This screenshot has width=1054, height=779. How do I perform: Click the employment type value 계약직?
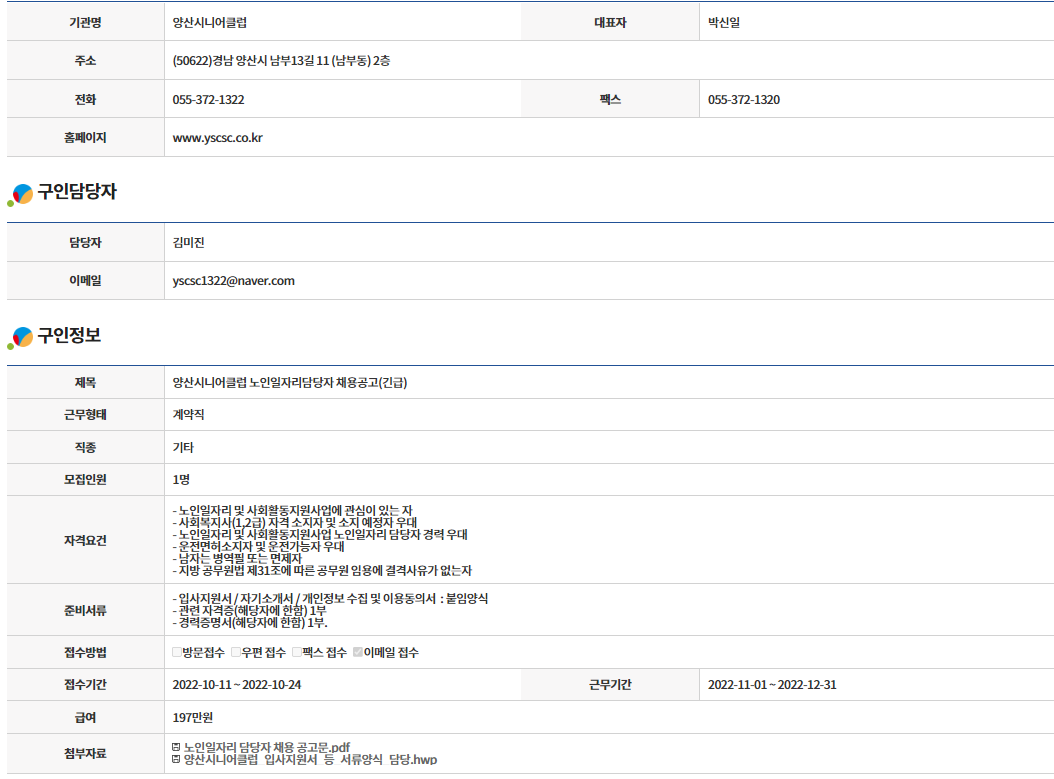click(x=188, y=415)
